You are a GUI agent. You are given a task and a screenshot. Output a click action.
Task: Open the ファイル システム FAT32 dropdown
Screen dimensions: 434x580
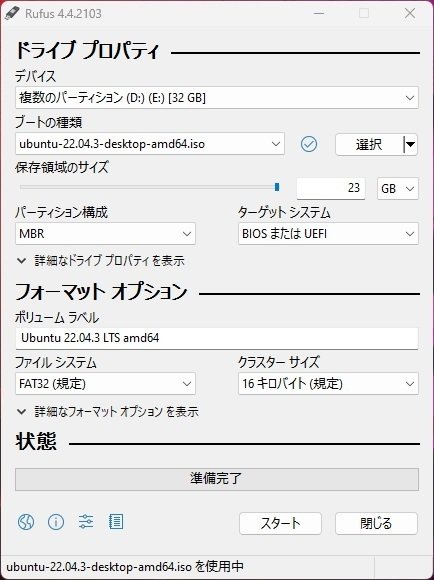[x=105, y=384]
